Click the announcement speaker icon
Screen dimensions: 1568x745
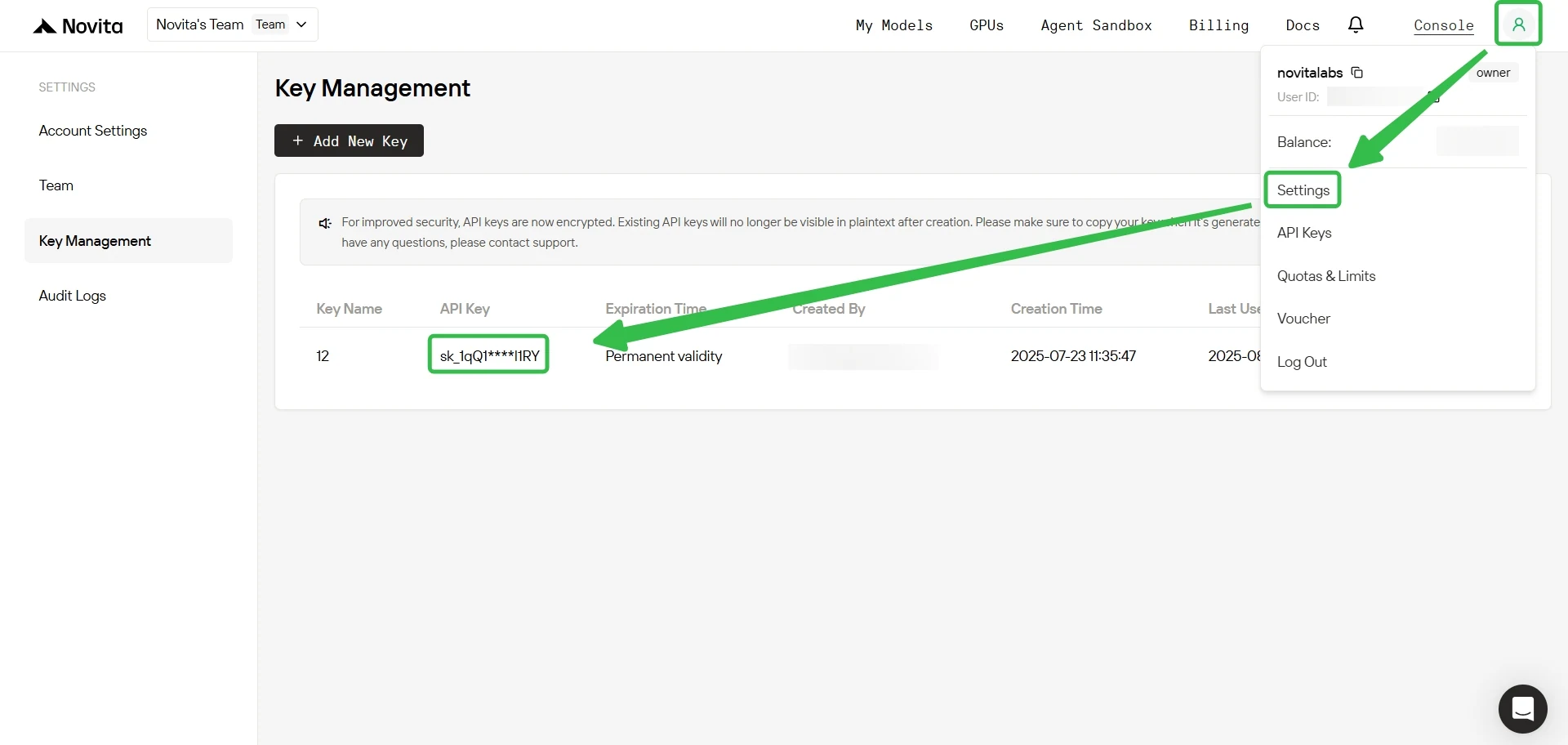tap(325, 223)
